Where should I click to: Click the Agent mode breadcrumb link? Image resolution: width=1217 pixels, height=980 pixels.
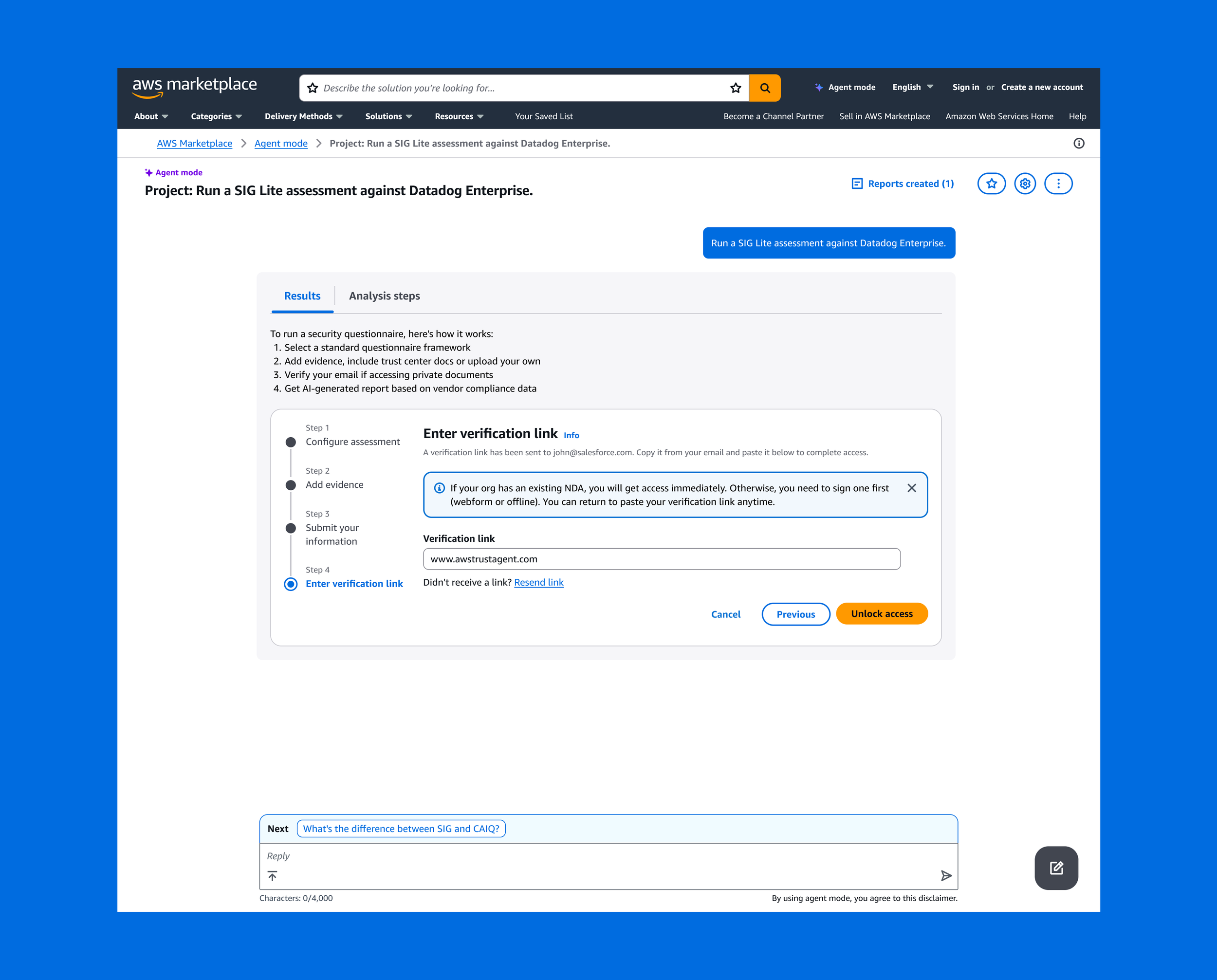[281, 144]
